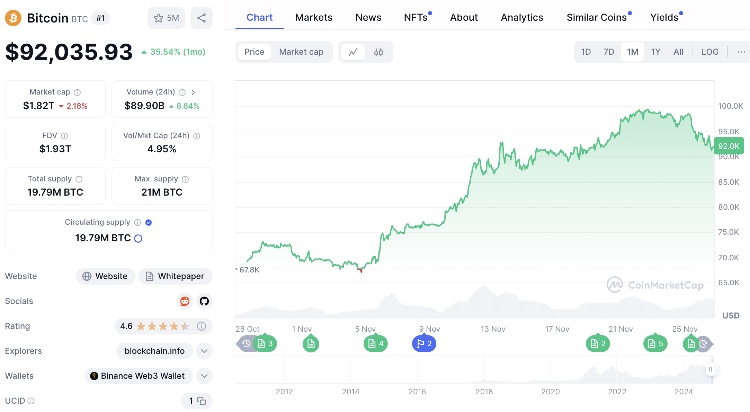Open the News tab
The width and height of the screenshot is (750, 412).
[368, 18]
